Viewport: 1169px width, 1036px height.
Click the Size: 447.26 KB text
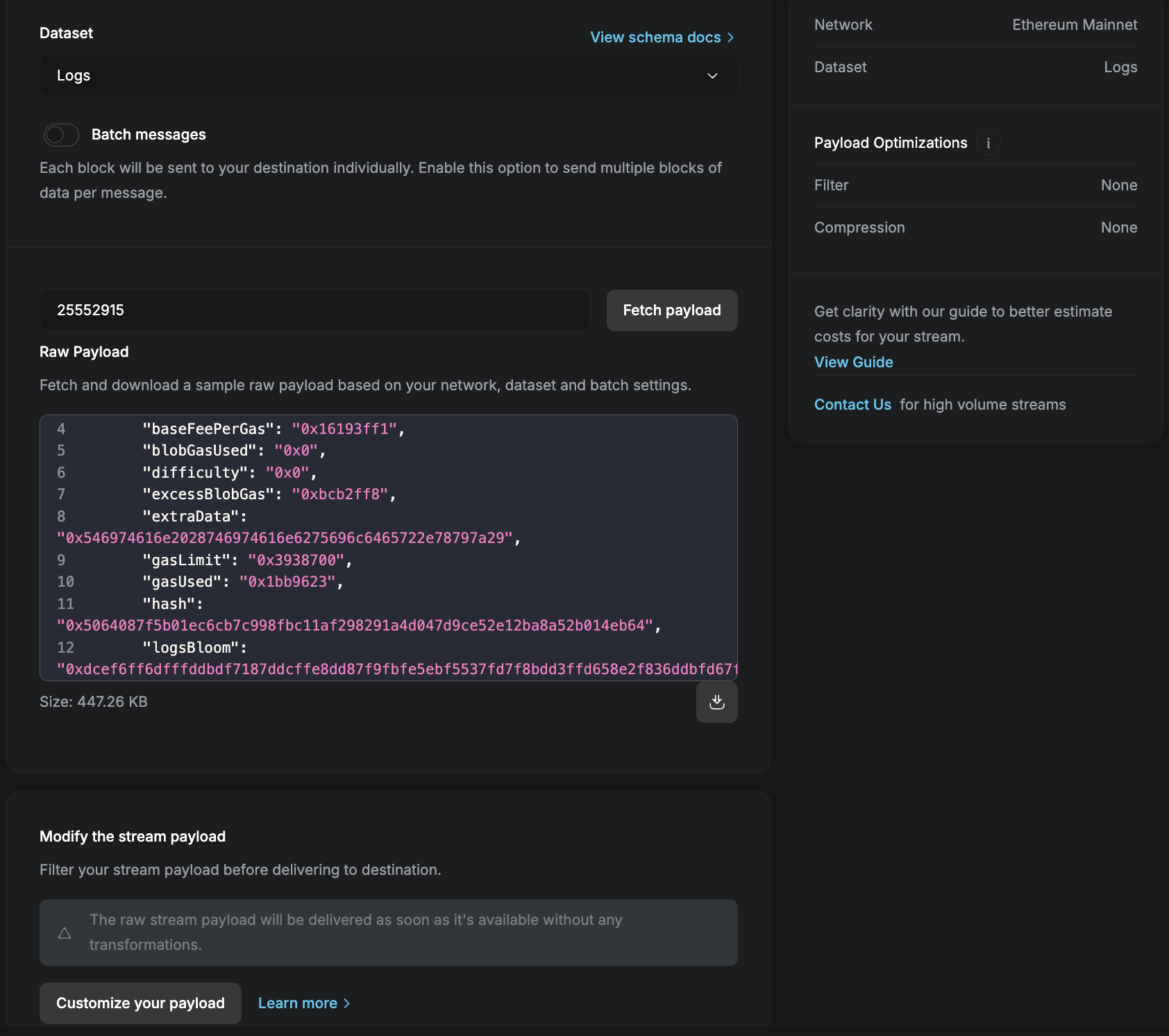coord(94,702)
